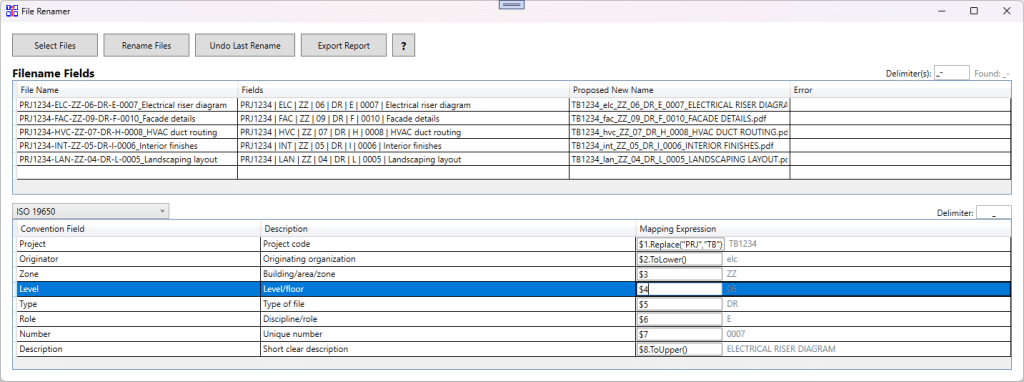The width and height of the screenshot is (1024, 382).
Task: Select the Number convention field row
Action: (x=513, y=334)
